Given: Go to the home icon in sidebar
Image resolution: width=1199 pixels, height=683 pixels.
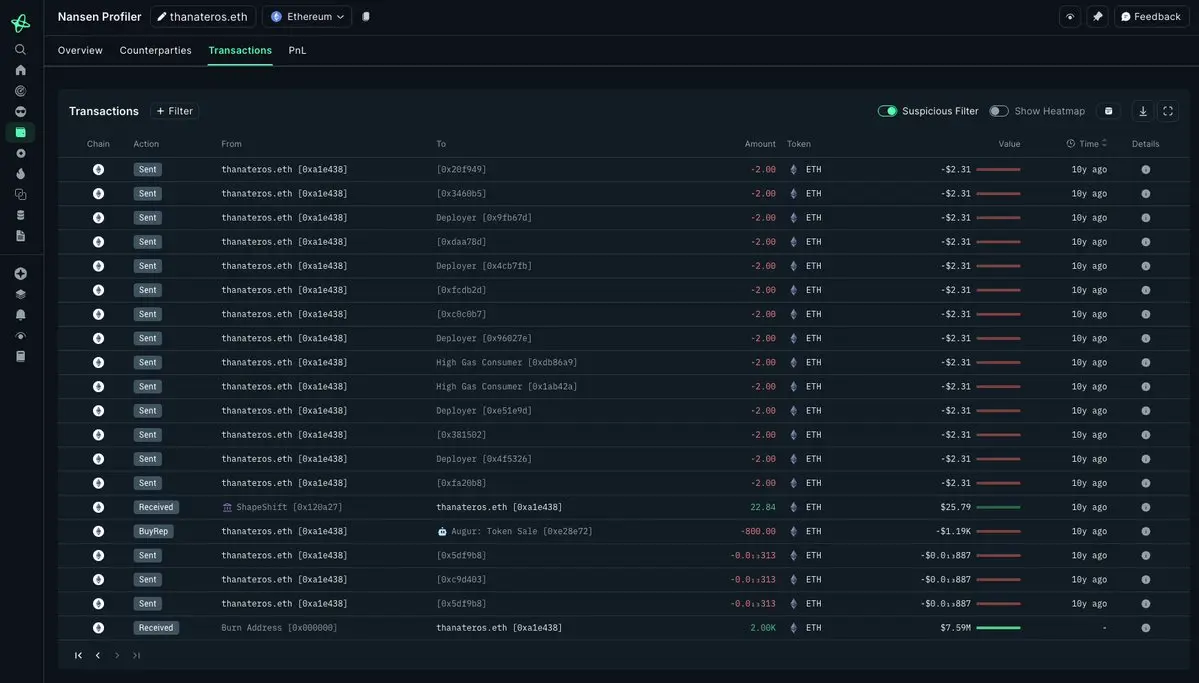Looking at the screenshot, I should tap(21, 70).
